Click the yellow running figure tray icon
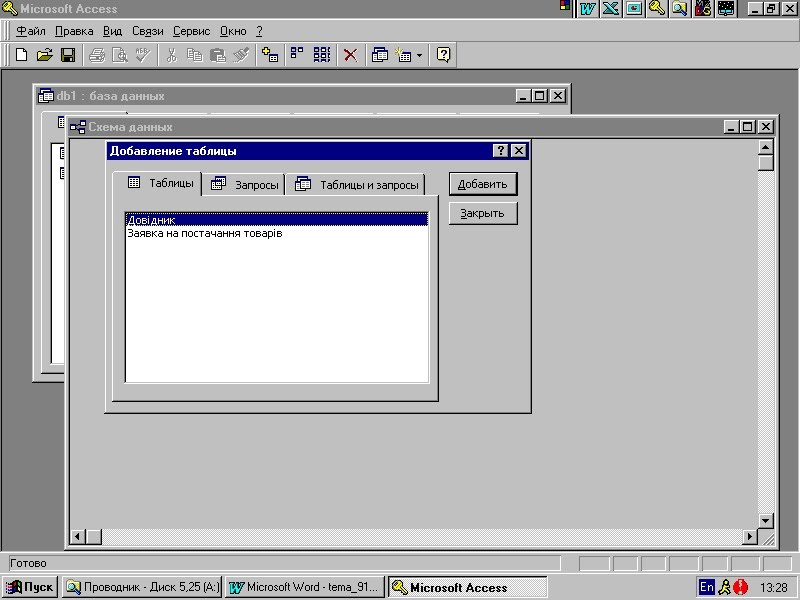Screen dimensions: 800x600 click(724, 588)
